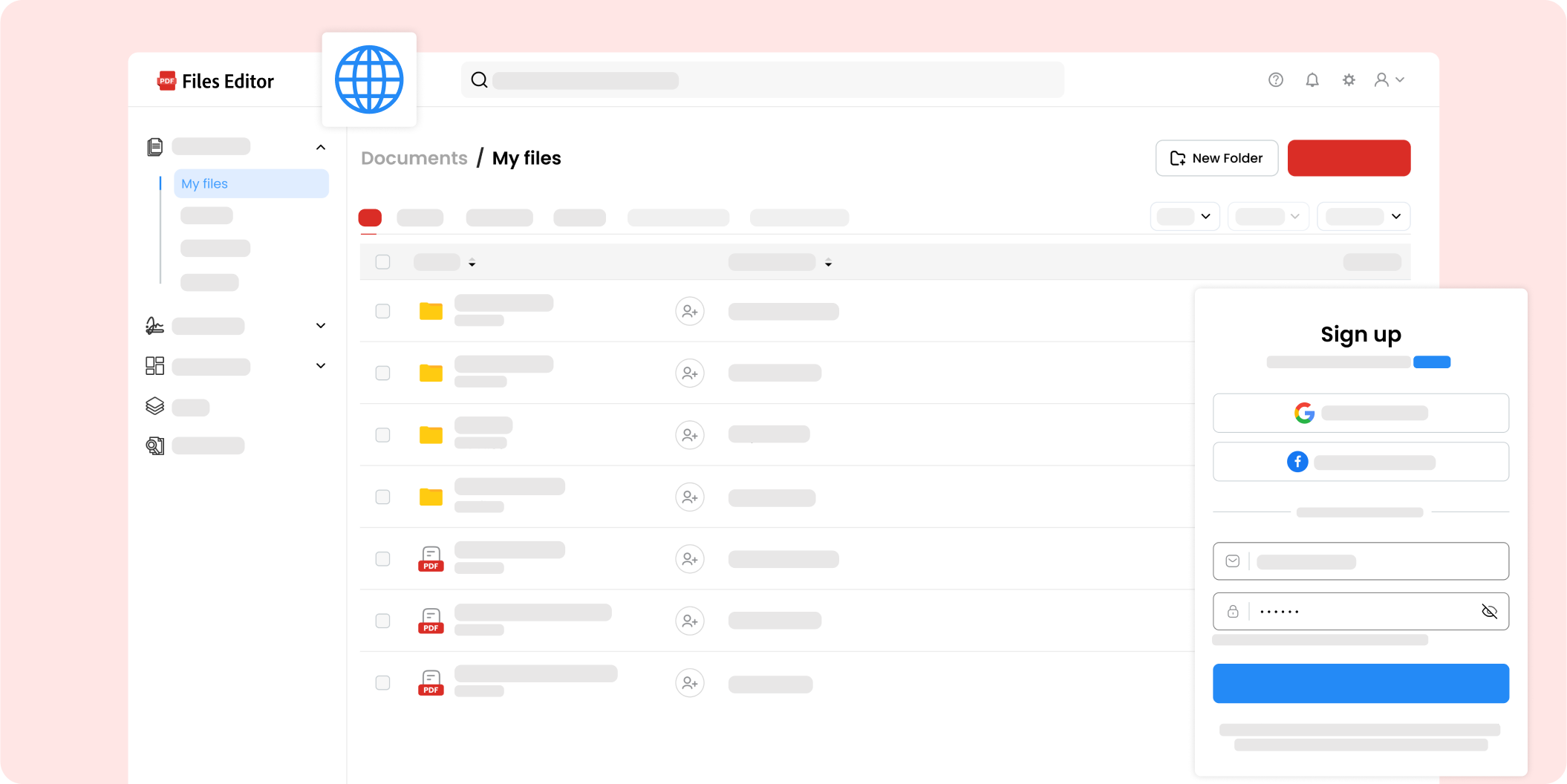Open notifications bell icon

[1312, 79]
